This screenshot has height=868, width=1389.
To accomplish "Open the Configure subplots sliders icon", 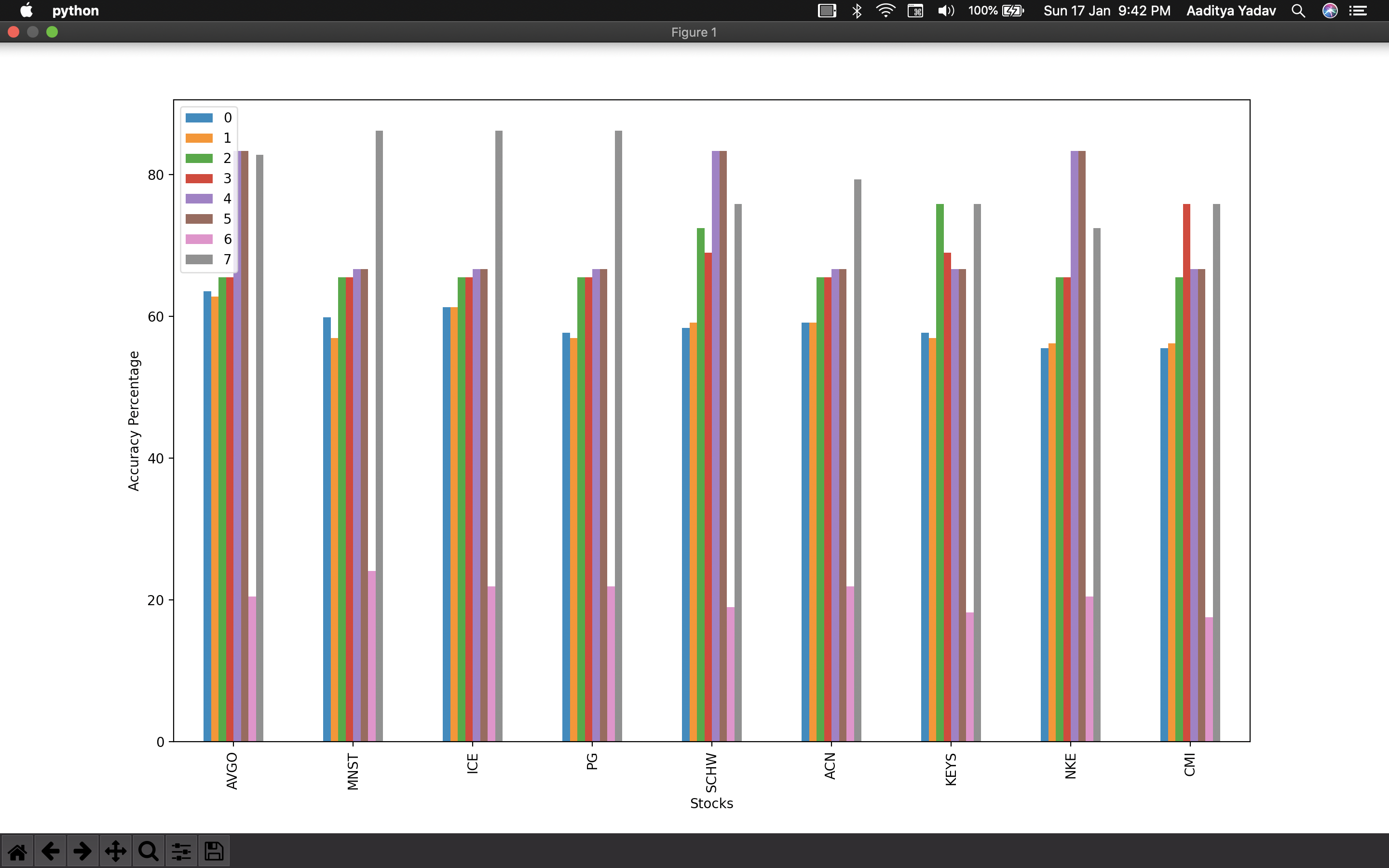I will point(181,851).
